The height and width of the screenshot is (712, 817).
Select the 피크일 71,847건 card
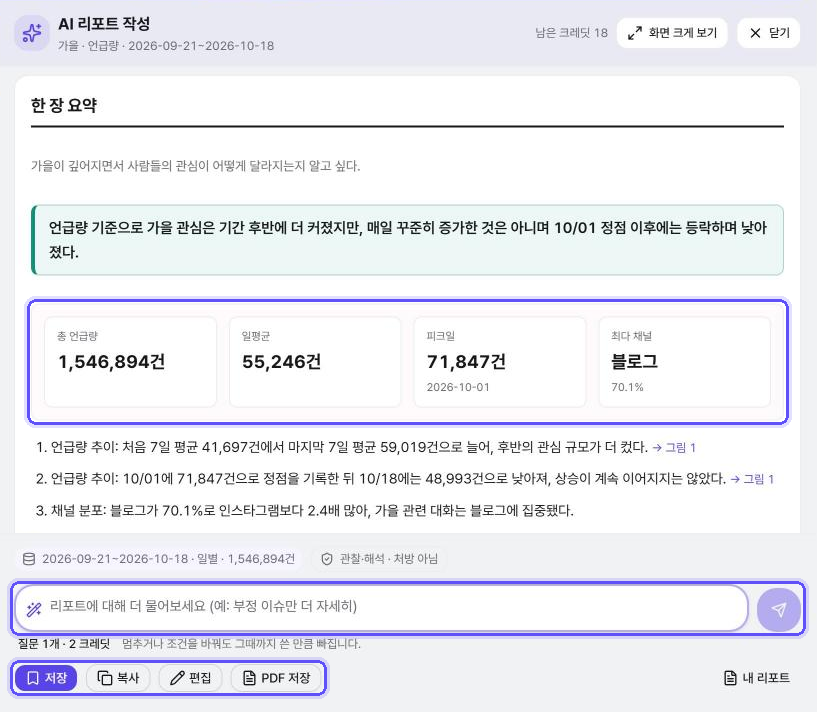click(500, 362)
